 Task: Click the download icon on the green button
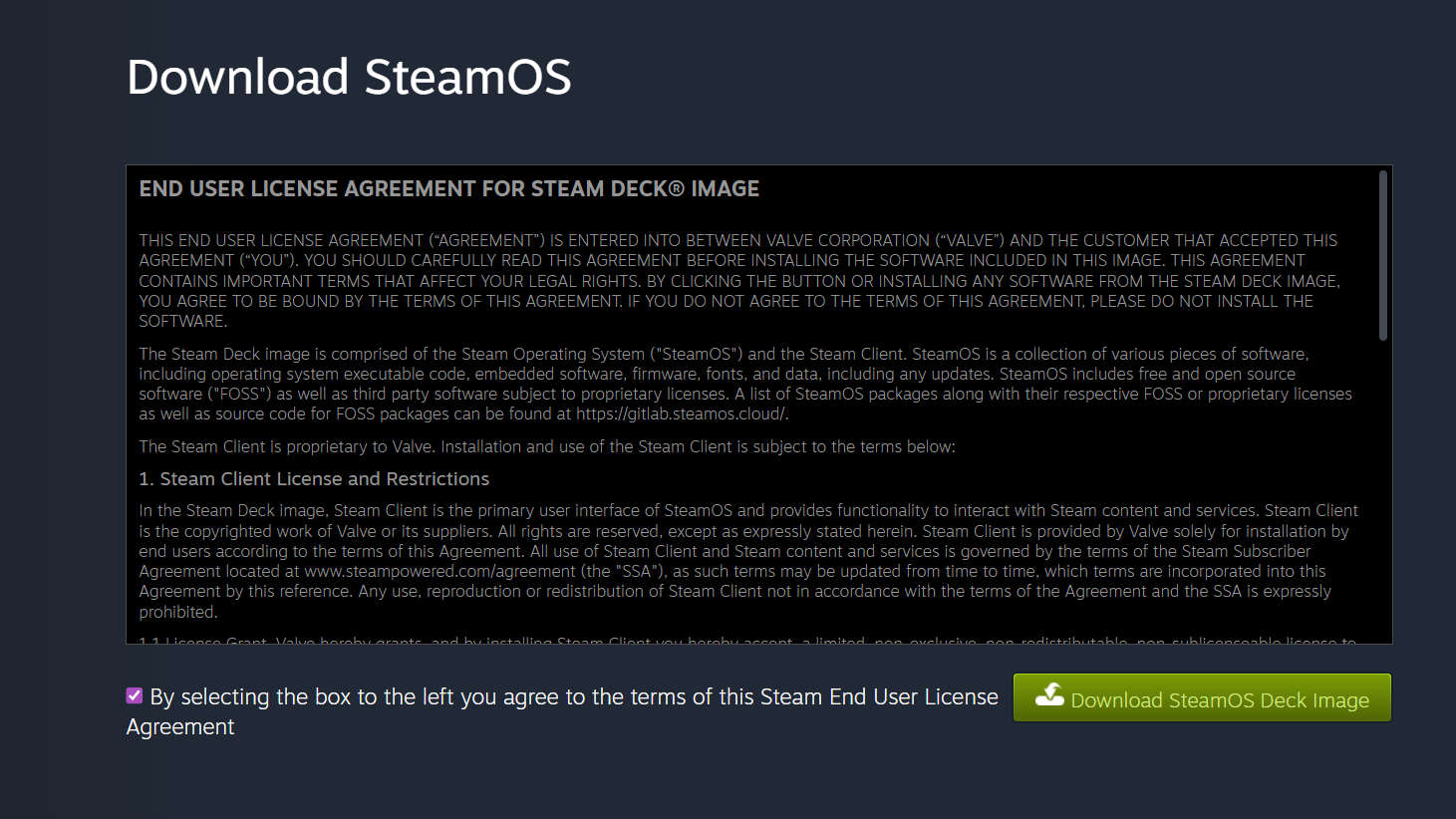pos(1049,695)
